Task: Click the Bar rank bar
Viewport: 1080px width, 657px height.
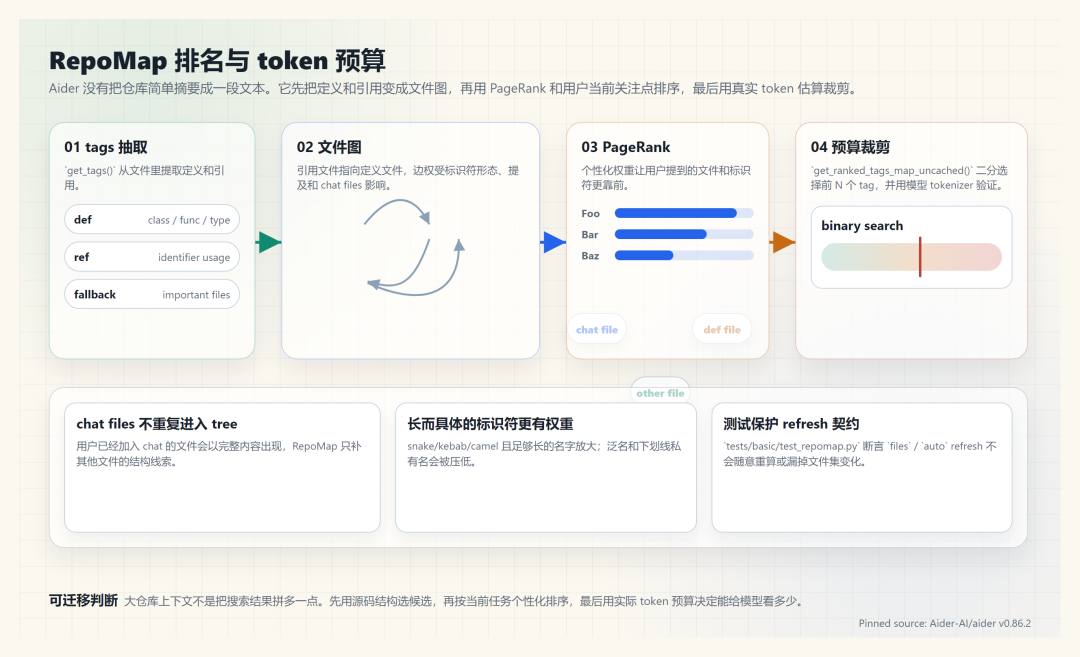Action: click(684, 234)
